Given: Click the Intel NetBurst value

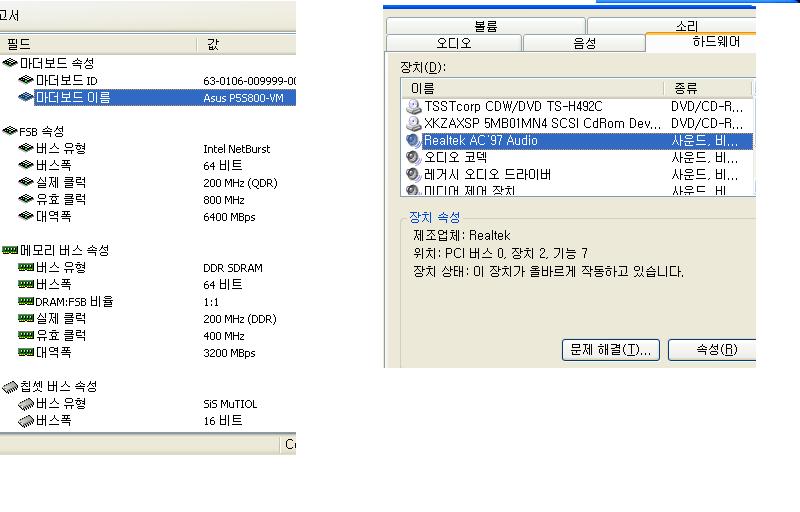Looking at the screenshot, I should point(237,149).
